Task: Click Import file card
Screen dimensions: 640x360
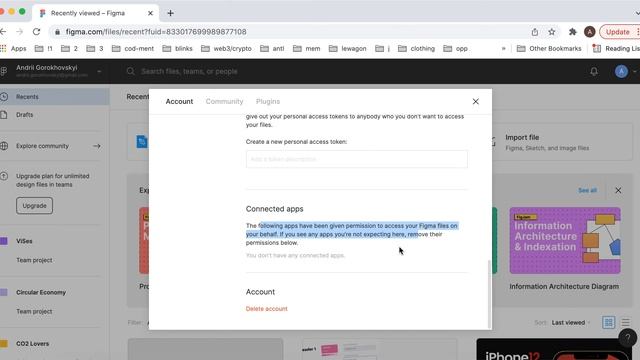Action: [x=562, y=142]
